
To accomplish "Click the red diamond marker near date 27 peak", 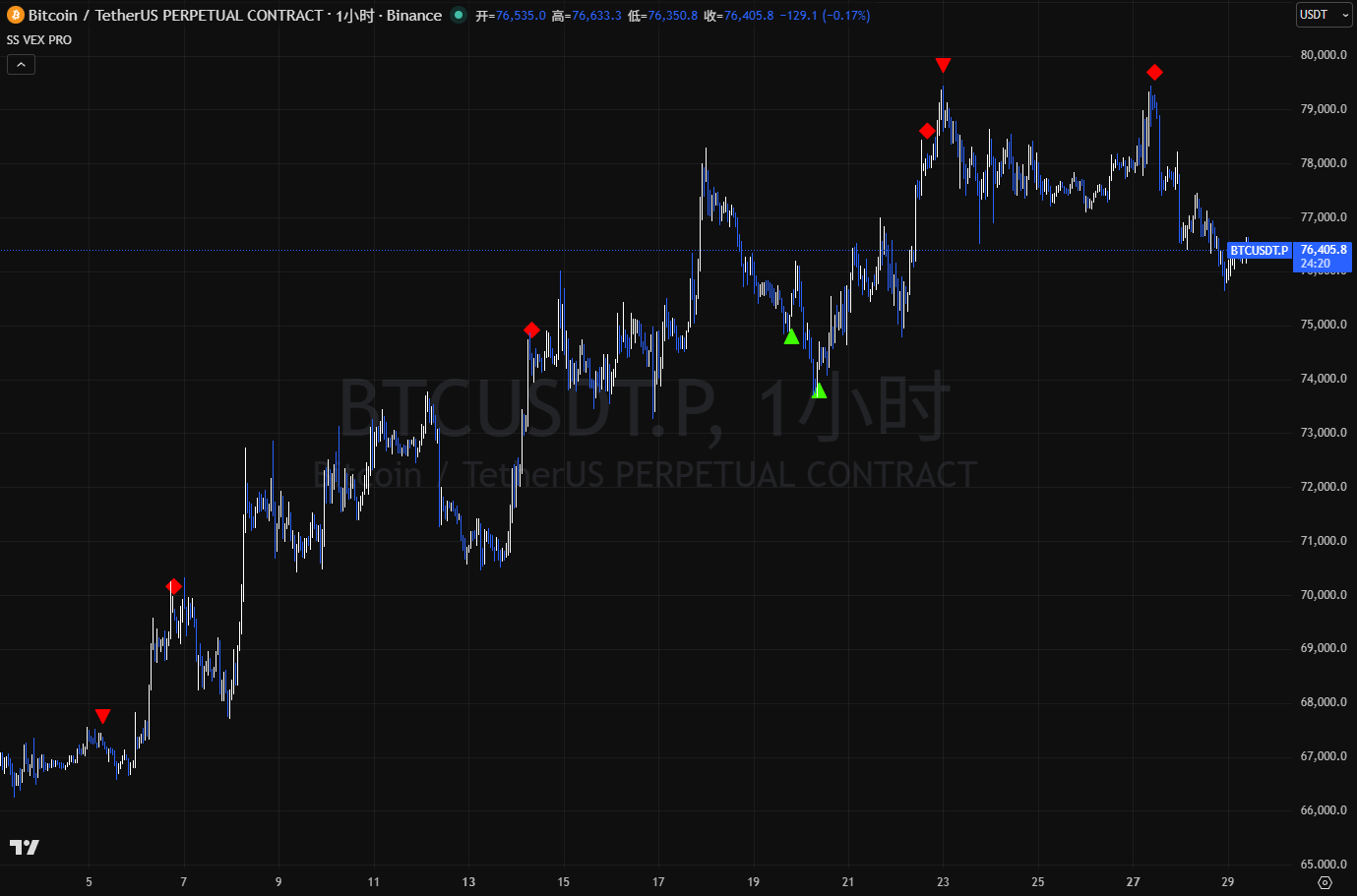I will [x=1154, y=73].
